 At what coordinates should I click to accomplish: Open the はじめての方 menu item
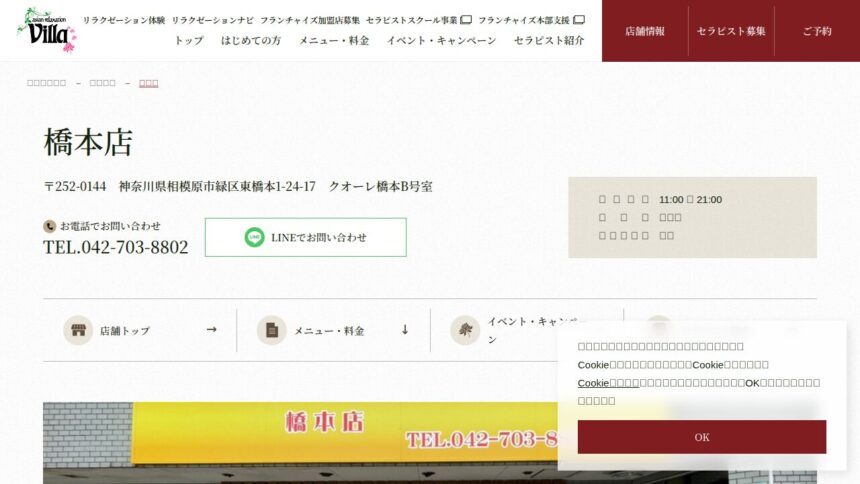coord(251,41)
